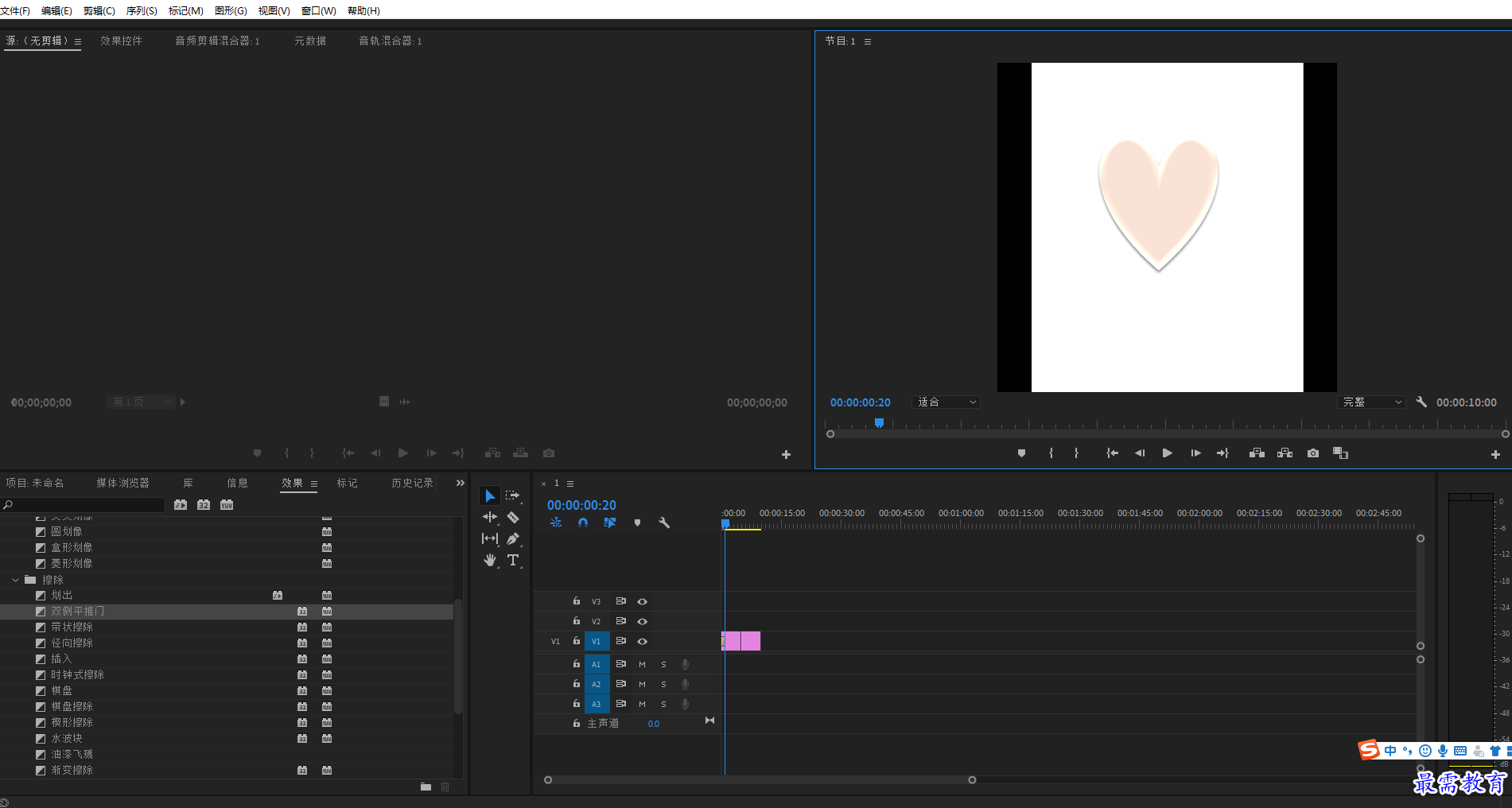Add marker in Program monitor
Viewport: 1512px width, 808px height.
coord(1021,453)
